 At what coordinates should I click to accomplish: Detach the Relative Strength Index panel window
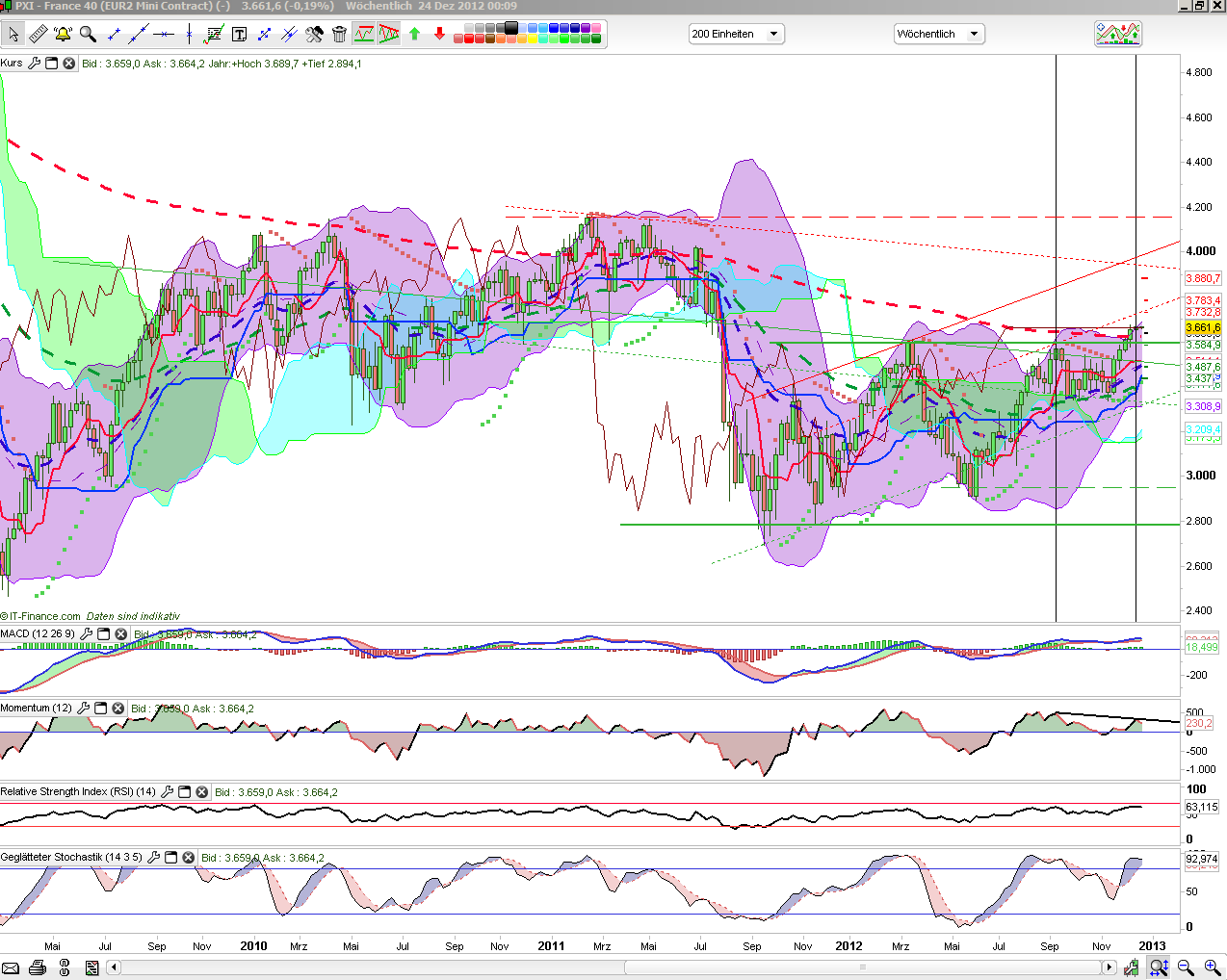click(185, 791)
